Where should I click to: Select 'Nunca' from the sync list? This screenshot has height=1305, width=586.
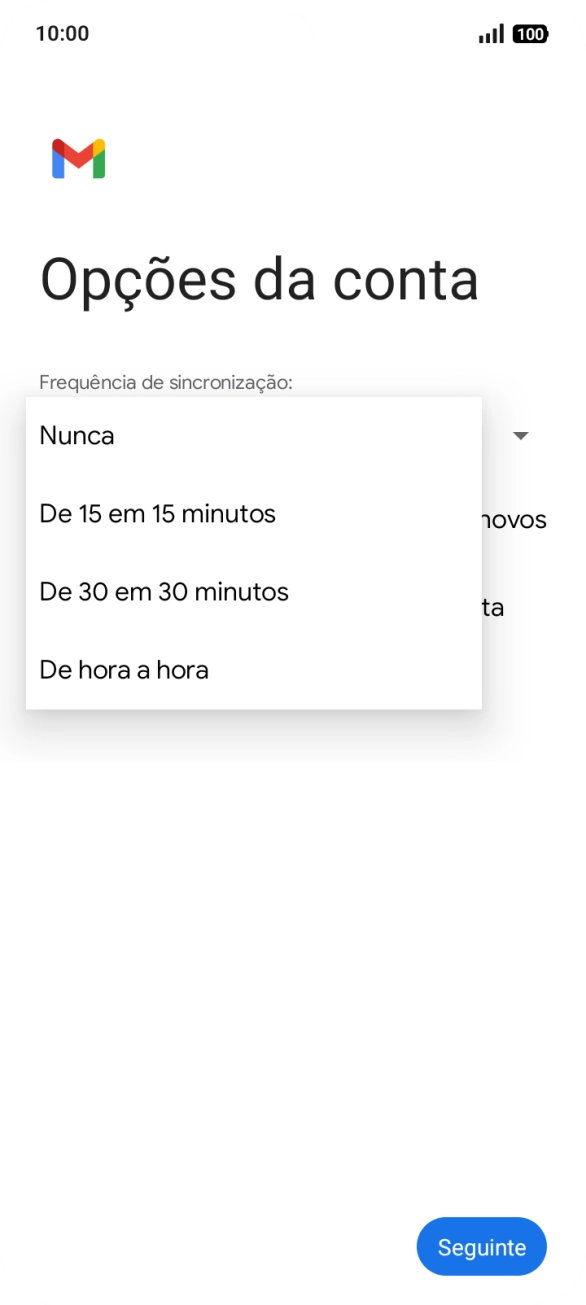tap(75, 435)
